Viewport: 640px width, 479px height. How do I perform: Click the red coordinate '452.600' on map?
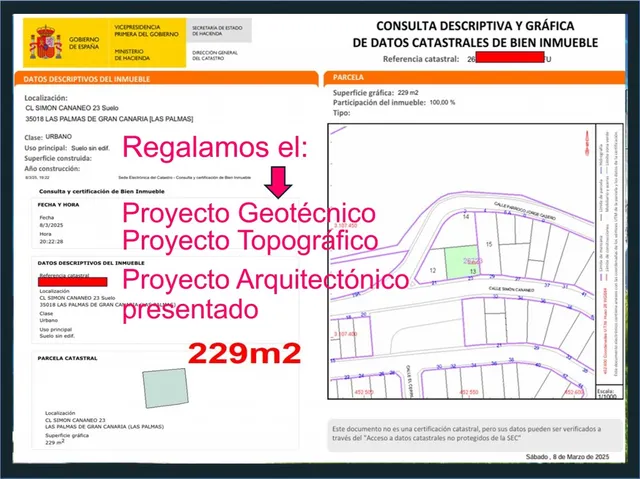[574, 392]
